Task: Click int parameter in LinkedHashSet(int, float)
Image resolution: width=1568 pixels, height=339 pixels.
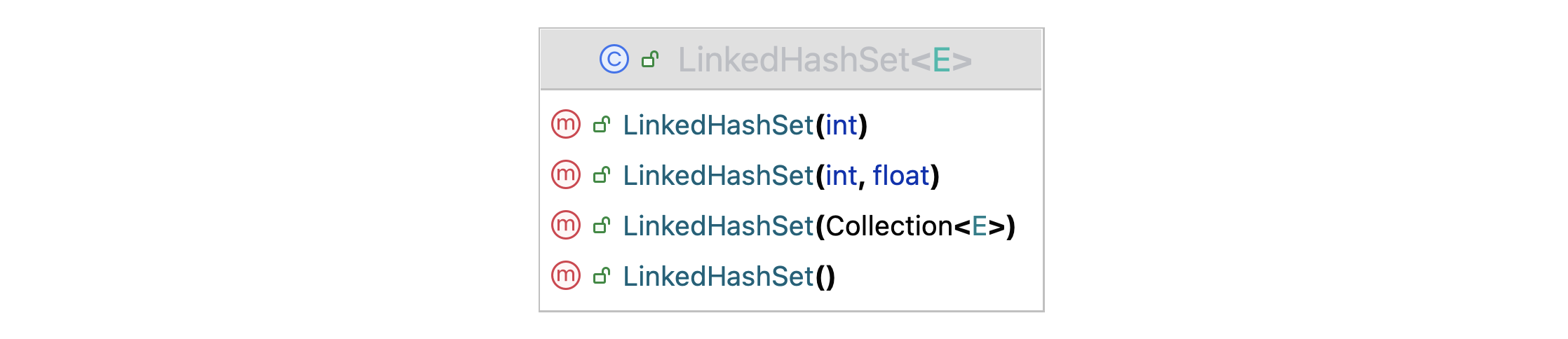Action: (842, 176)
